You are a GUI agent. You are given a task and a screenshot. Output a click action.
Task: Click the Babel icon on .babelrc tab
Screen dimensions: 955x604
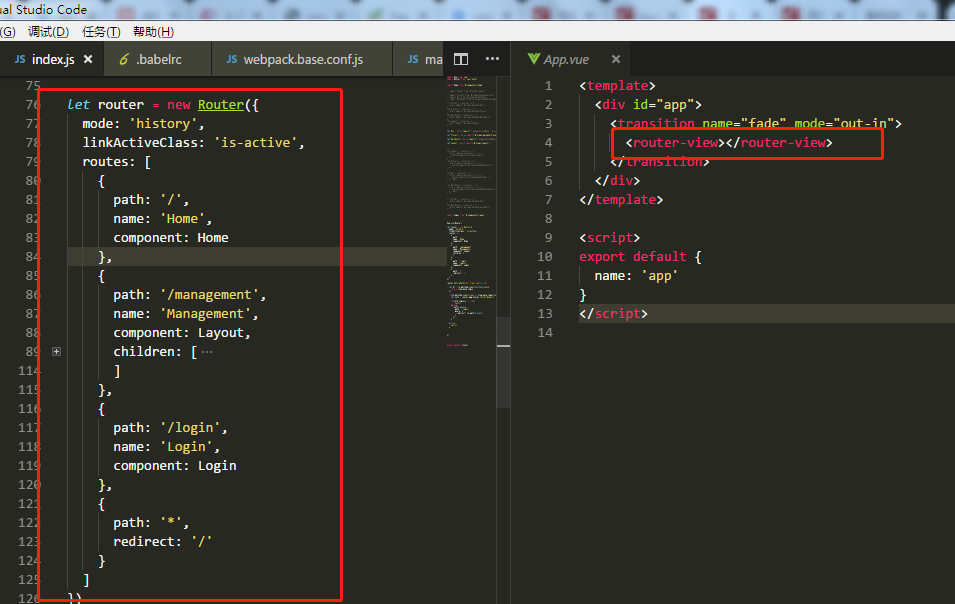[124, 59]
